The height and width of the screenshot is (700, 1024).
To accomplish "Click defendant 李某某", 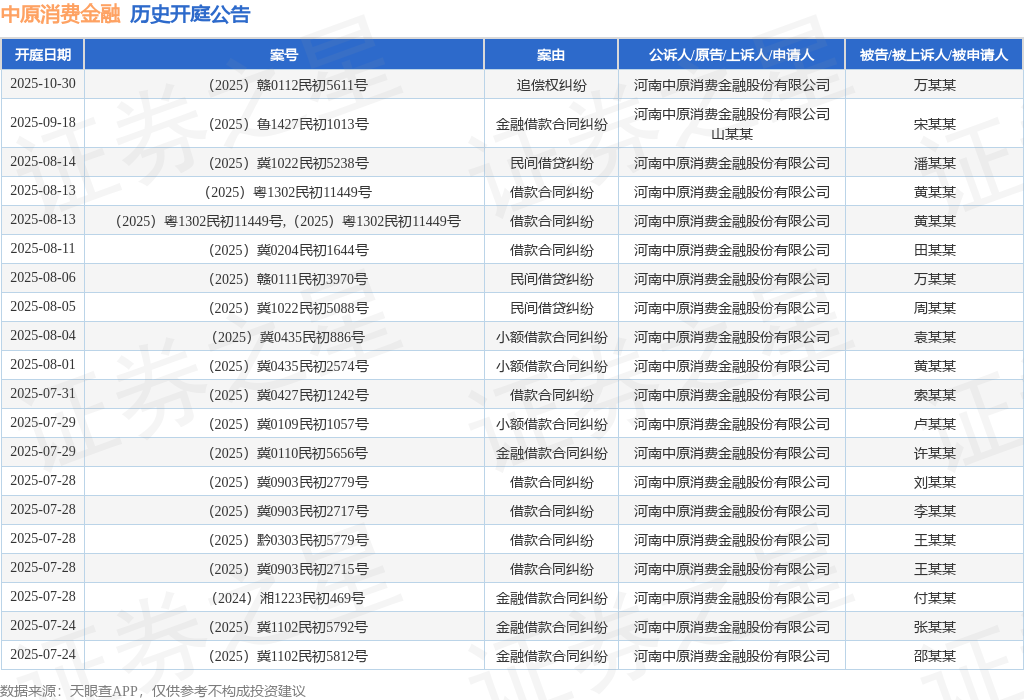I will pyautogui.click(x=935, y=511).
